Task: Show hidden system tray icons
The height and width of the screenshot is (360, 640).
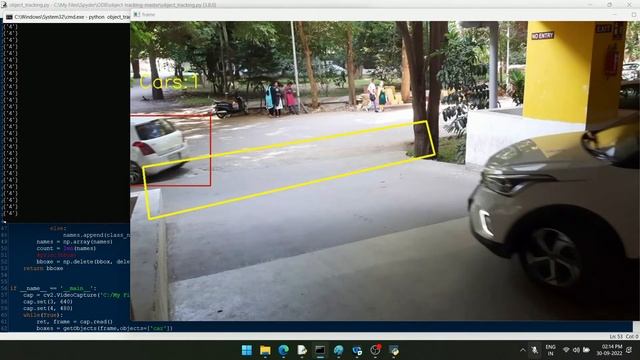Action: (522, 350)
